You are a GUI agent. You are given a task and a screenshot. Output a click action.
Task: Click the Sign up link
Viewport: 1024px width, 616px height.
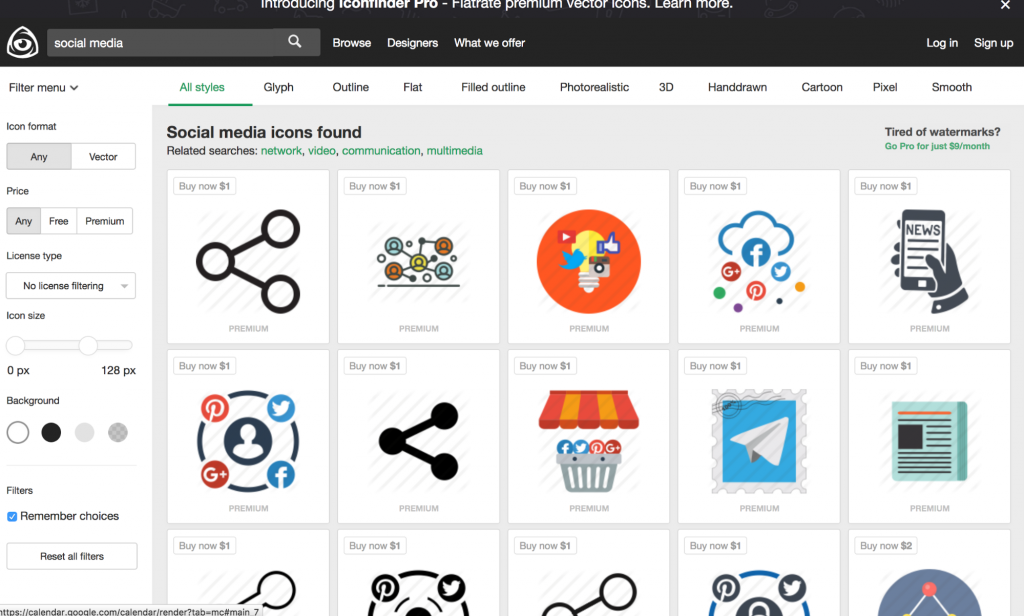click(x=993, y=42)
